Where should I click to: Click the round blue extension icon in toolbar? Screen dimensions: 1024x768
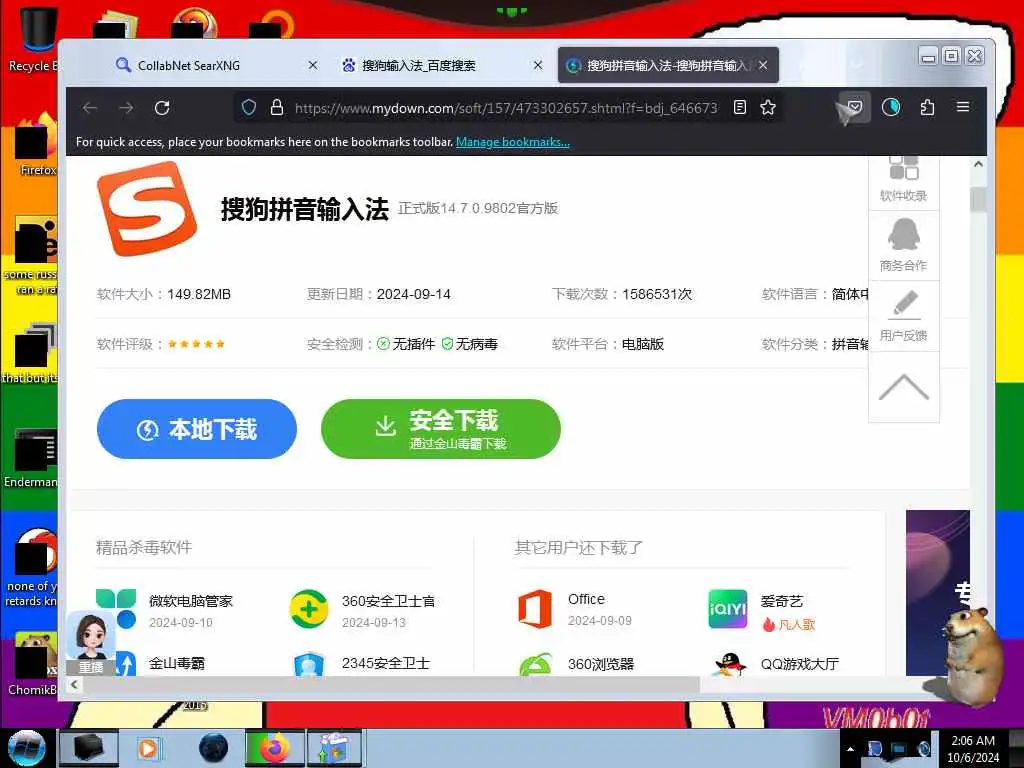click(891, 107)
